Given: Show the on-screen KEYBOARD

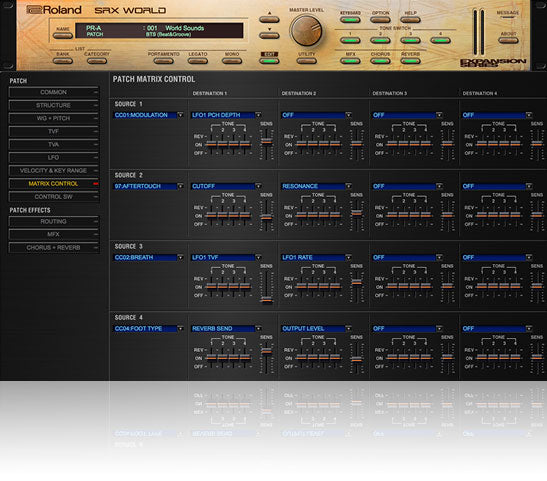Looking at the screenshot, I should pyautogui.click(x=350, y=20).
